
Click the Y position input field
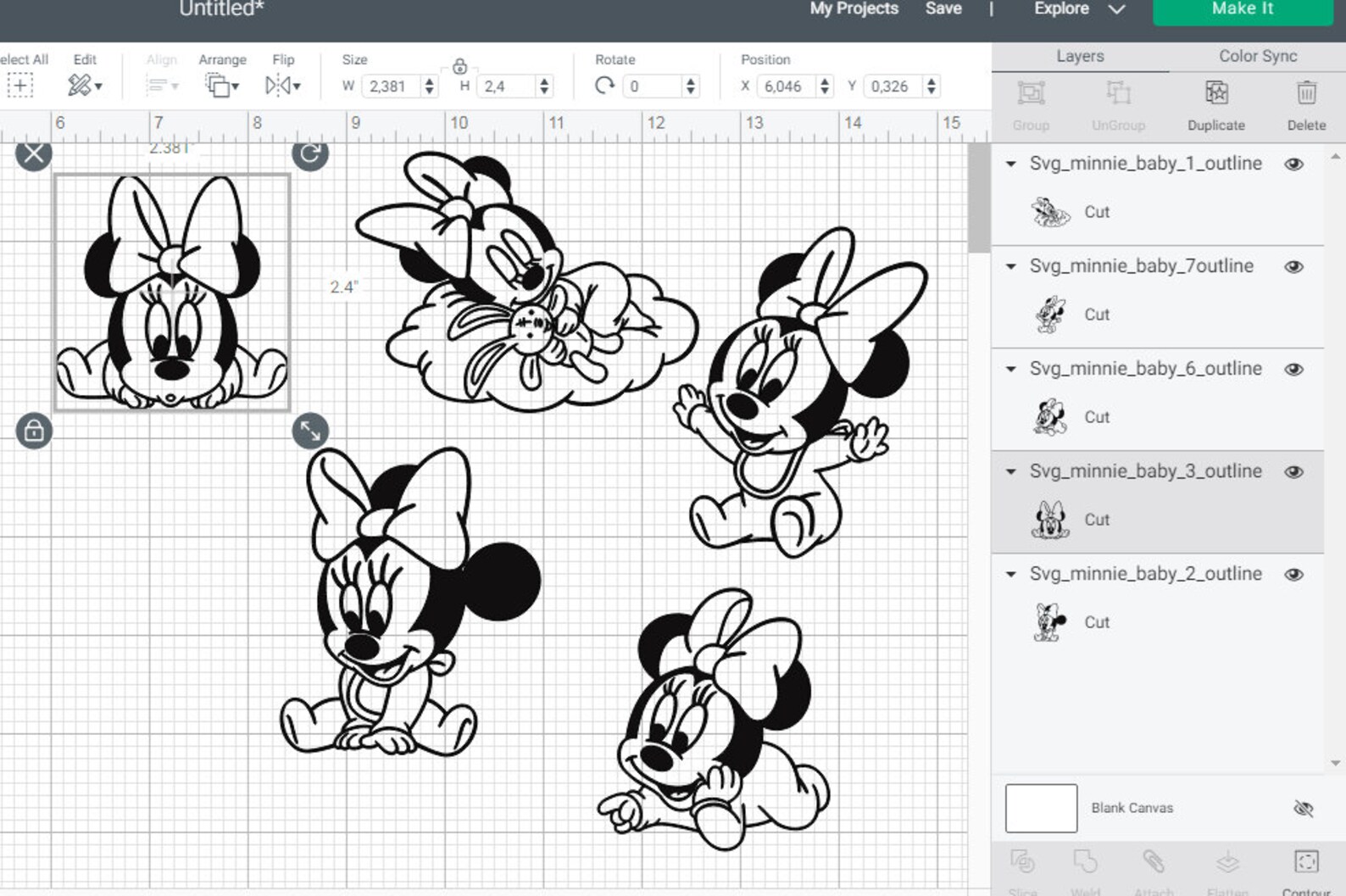(x=893, y=86)
